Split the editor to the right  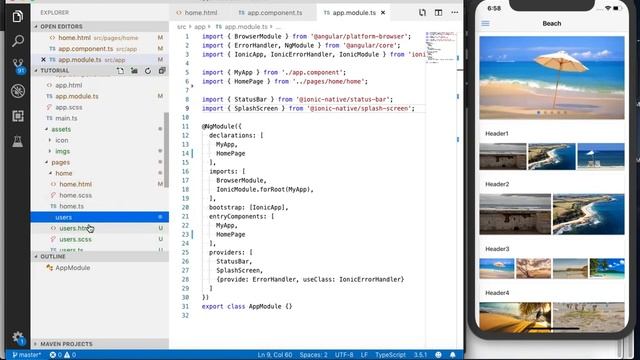(438, 13)
